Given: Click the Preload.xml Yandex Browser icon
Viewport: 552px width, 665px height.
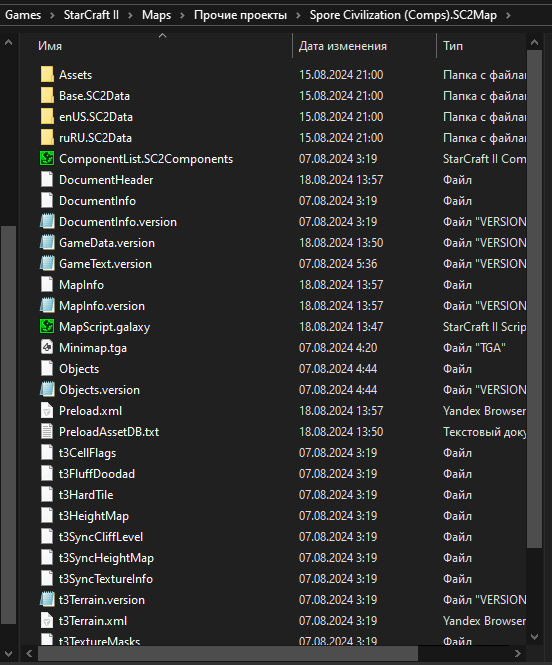Looking at the screenshot, I should [47, 411].
